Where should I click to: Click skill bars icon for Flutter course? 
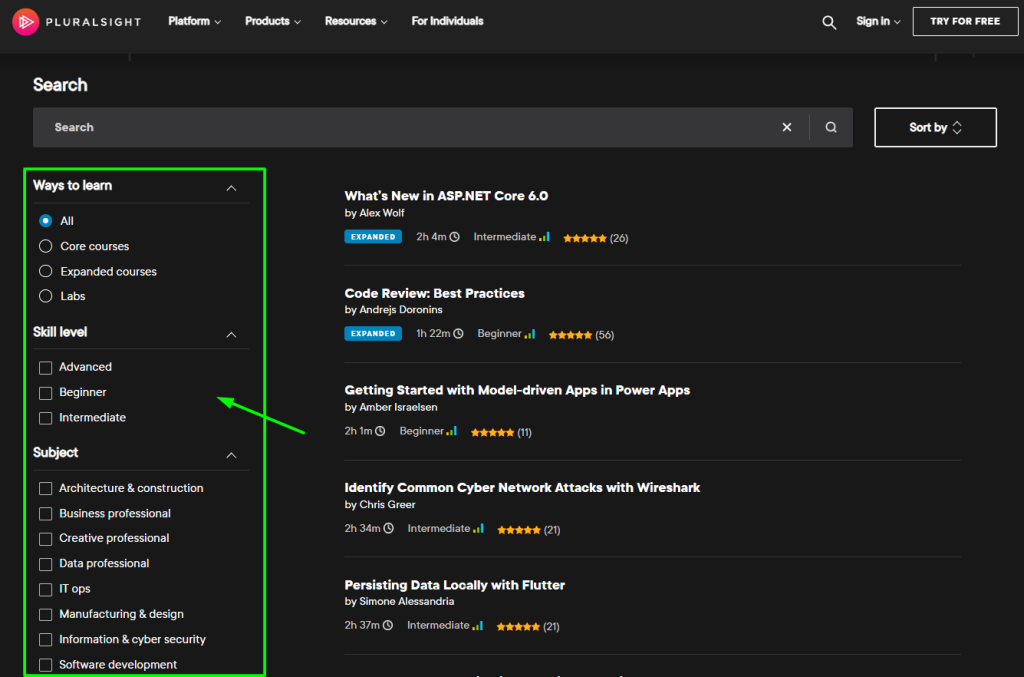coord(477,625)
